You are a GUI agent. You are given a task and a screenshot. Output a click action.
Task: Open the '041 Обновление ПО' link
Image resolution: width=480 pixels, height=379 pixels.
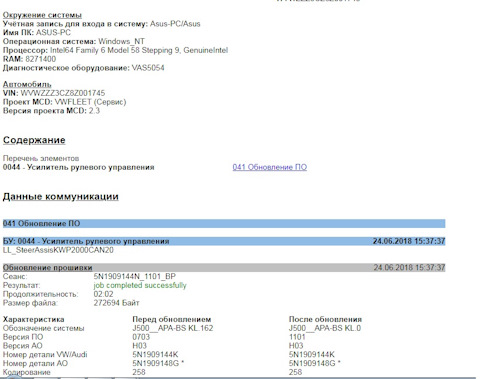point(270,167)
